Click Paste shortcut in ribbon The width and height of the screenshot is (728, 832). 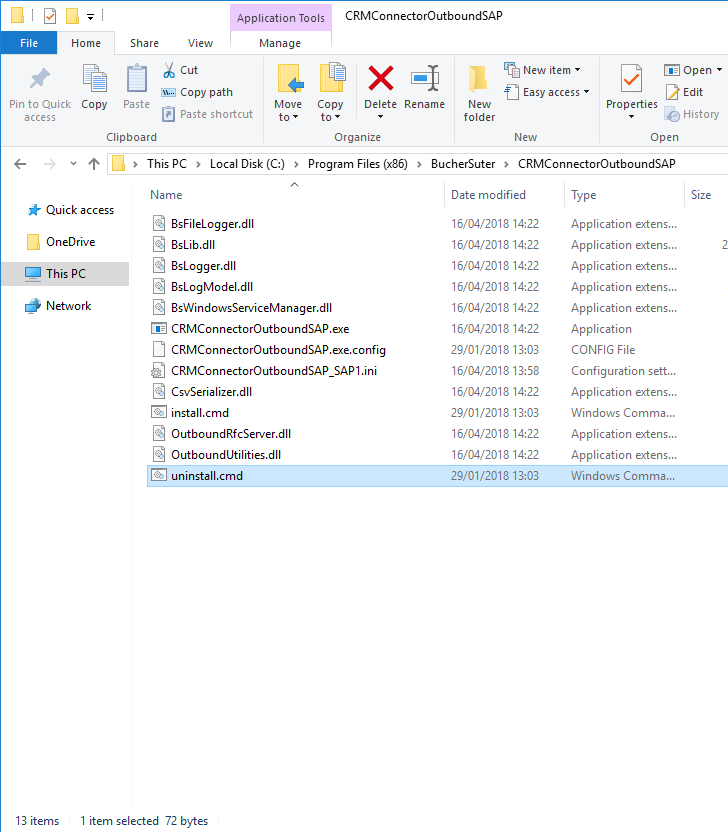(207, 114)
